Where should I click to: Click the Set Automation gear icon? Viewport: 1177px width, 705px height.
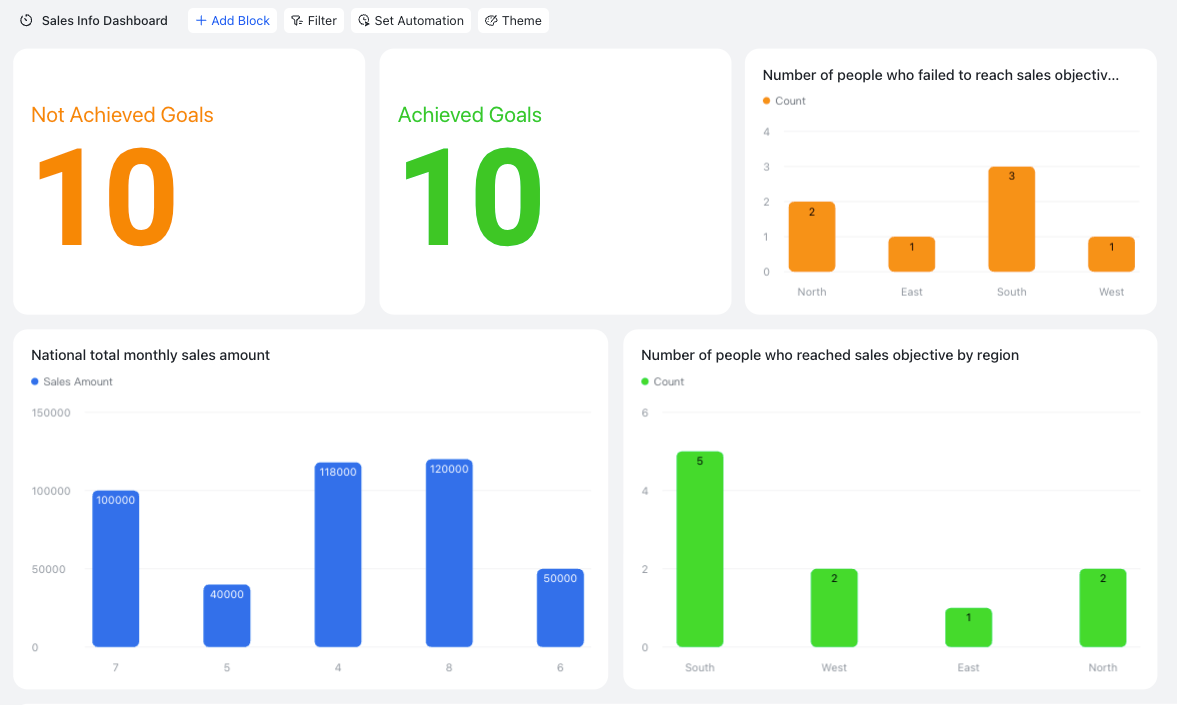(x=364, y=20)
